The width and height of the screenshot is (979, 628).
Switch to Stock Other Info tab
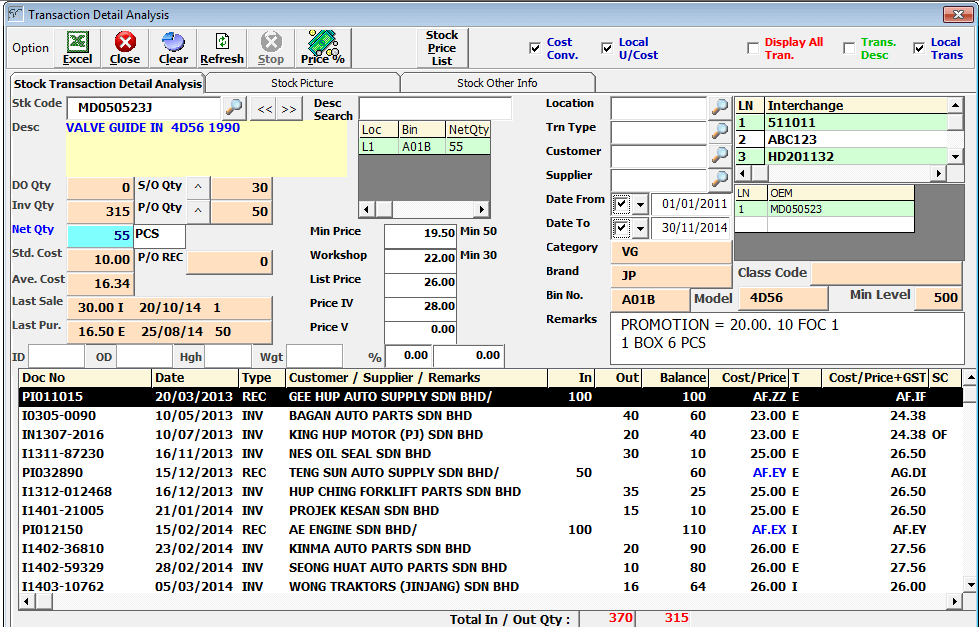click(x=497, y=83)
